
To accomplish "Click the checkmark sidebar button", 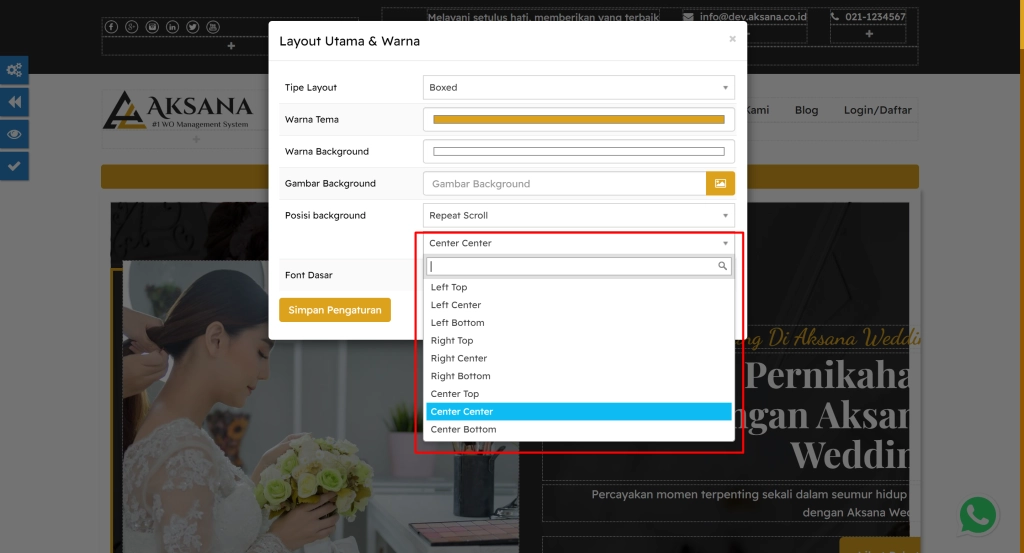I will click(x=14, y=166).
